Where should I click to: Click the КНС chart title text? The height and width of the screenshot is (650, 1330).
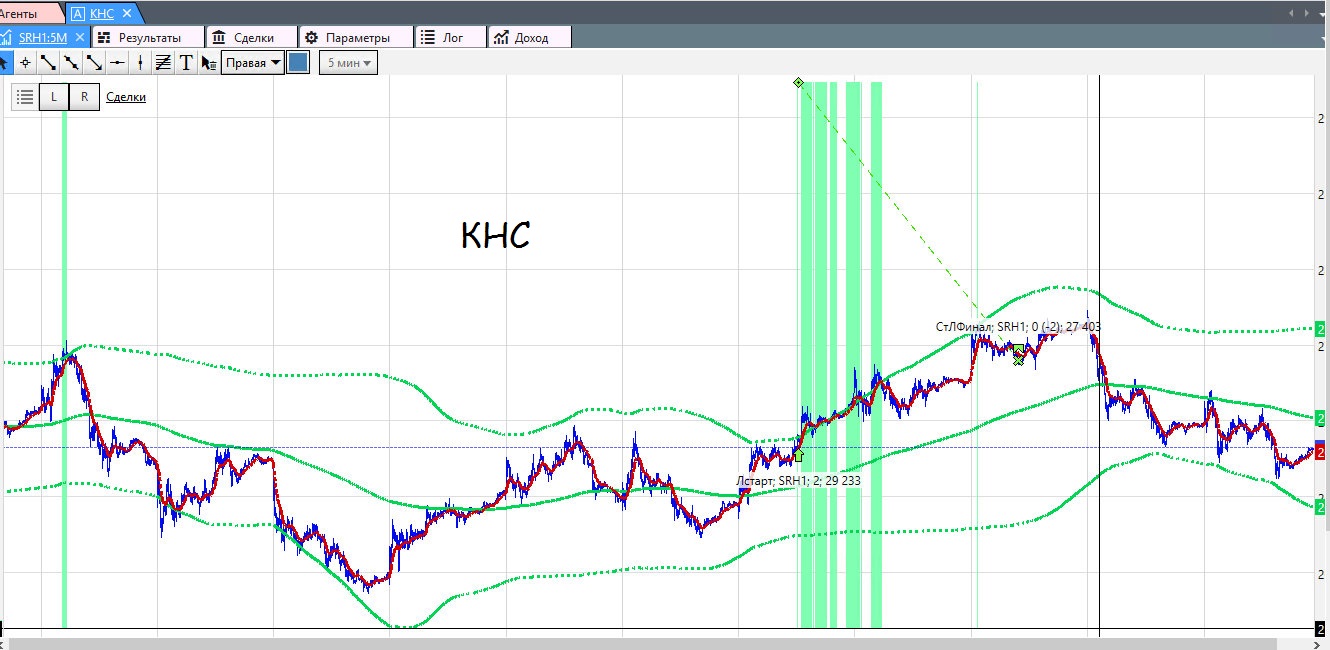495,236
